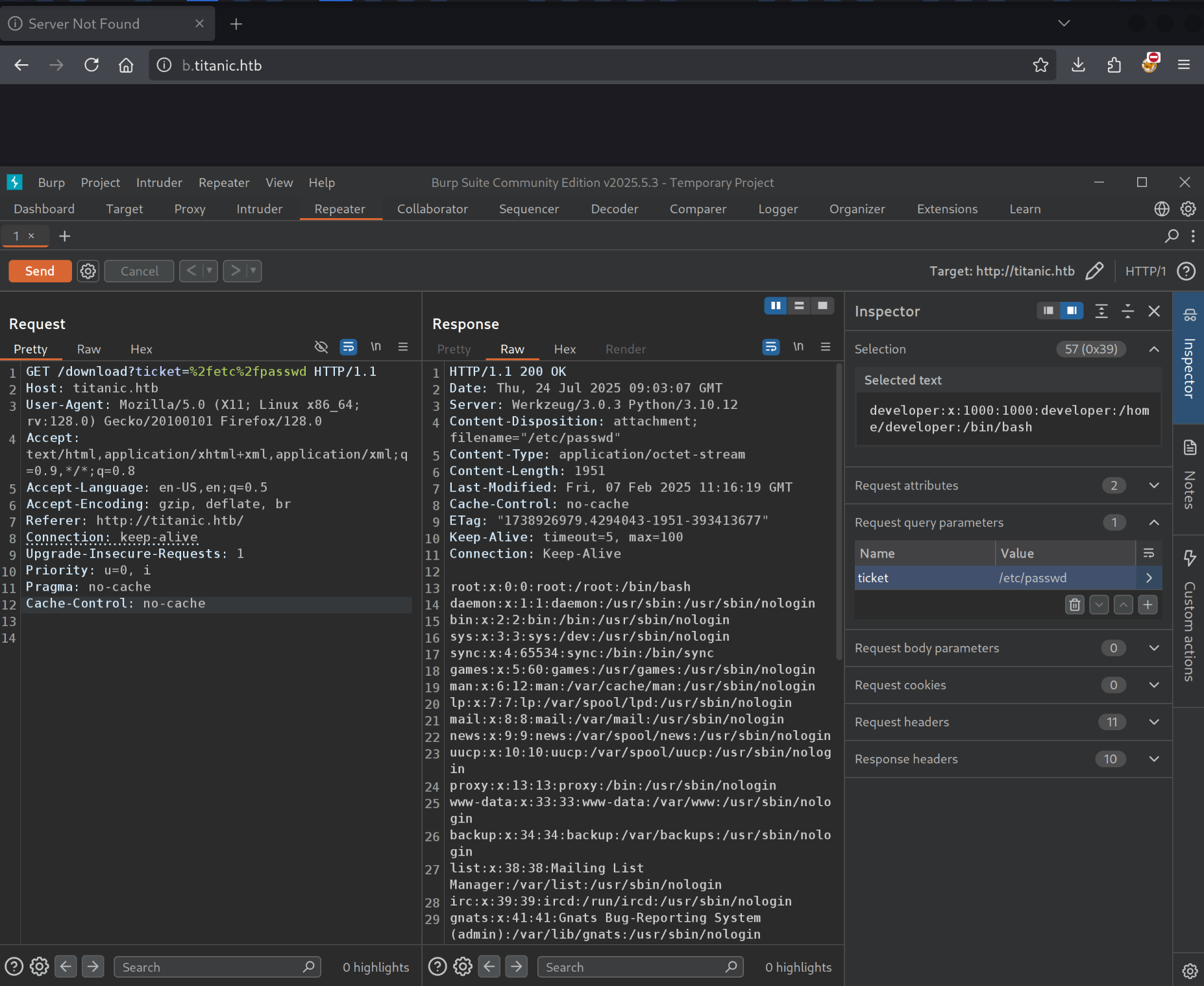Go to previous request in Repeater history

coord(191,271)
